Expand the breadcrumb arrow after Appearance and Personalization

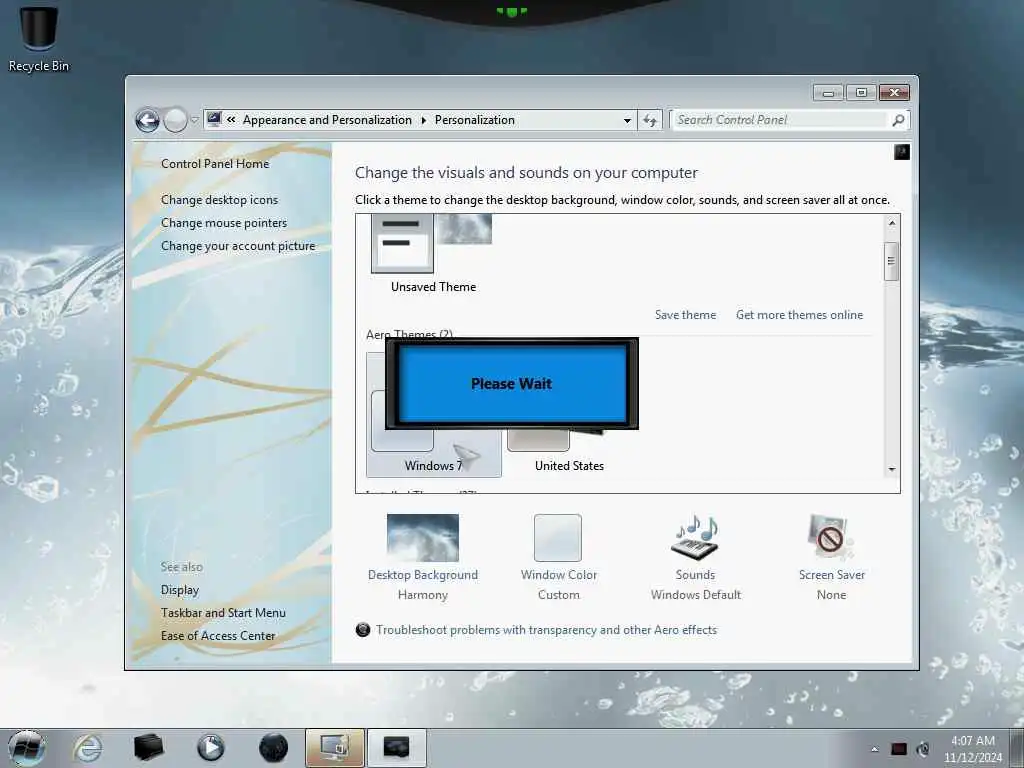point(423,120)
